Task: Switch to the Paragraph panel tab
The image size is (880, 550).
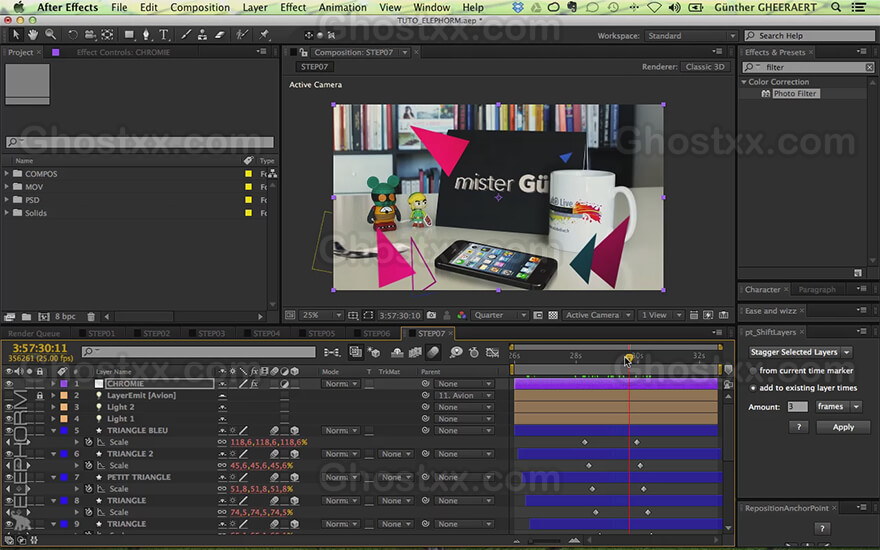Action: (x=817, y=290)
